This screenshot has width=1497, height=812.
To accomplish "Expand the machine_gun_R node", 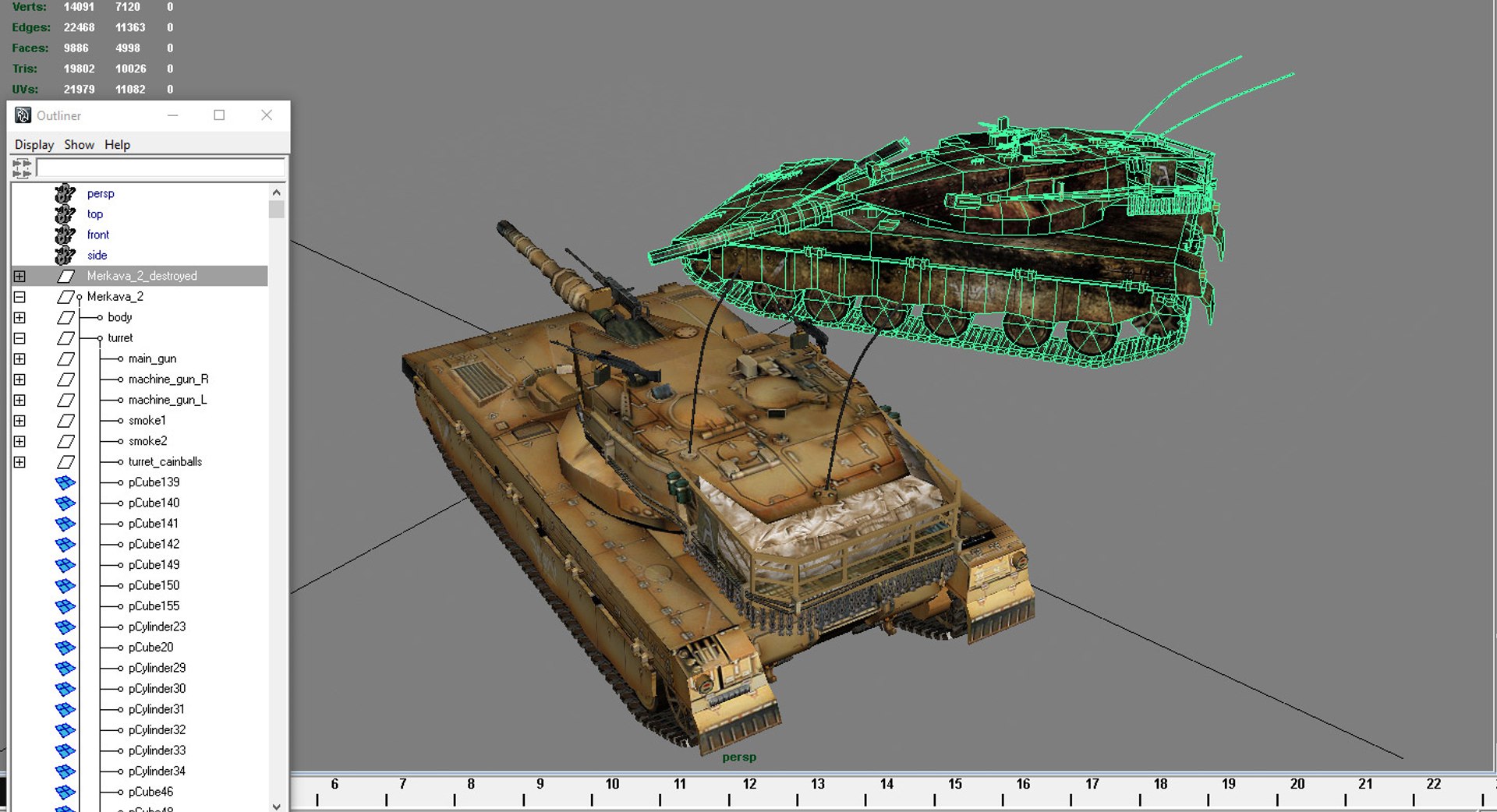I will tap(19, 380).
